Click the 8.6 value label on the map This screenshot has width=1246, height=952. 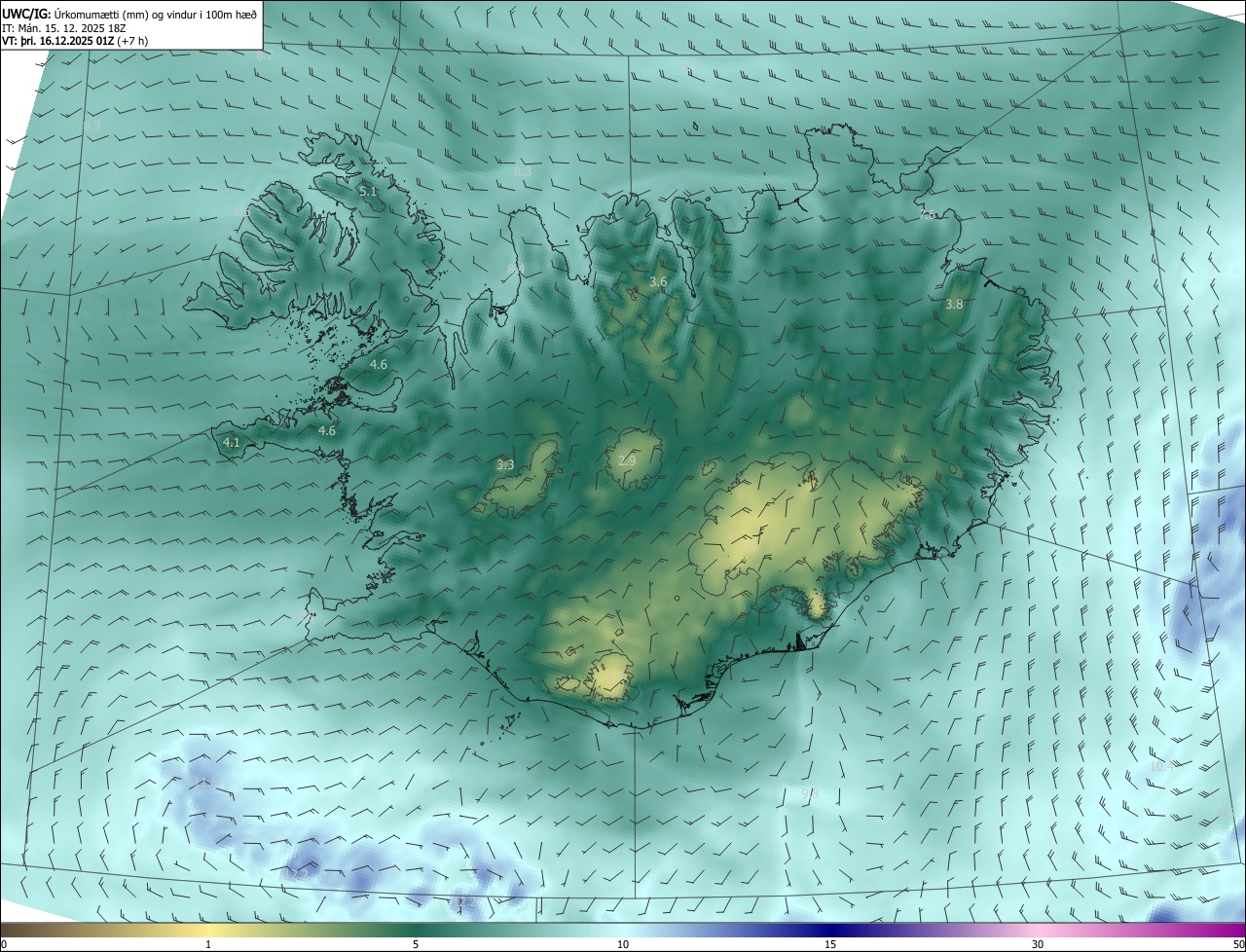pos(241,211)
